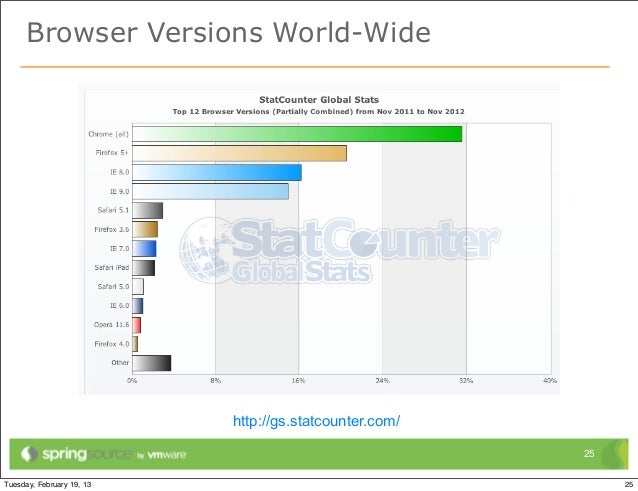Click the '0%' x-axis tick label
Viewport: 638px width, 491px height.
(132, 381)
